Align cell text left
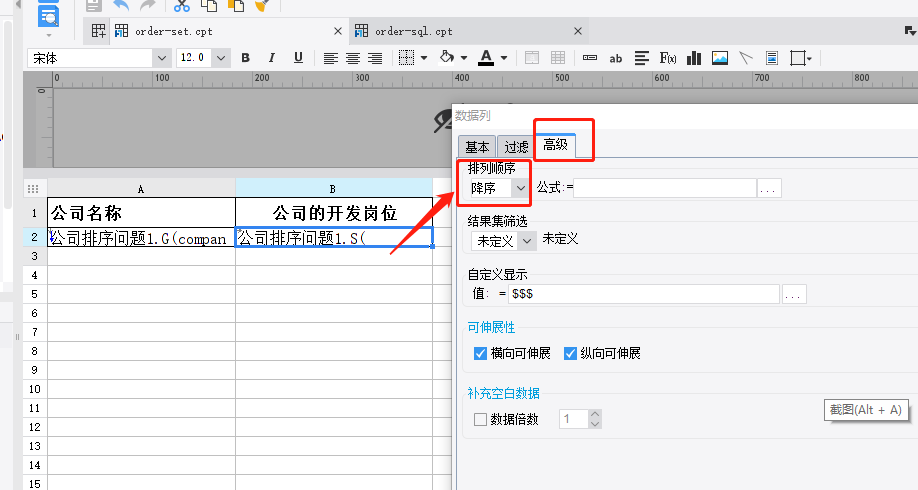This screenshot has height=490, width=918. pos(331,58)
